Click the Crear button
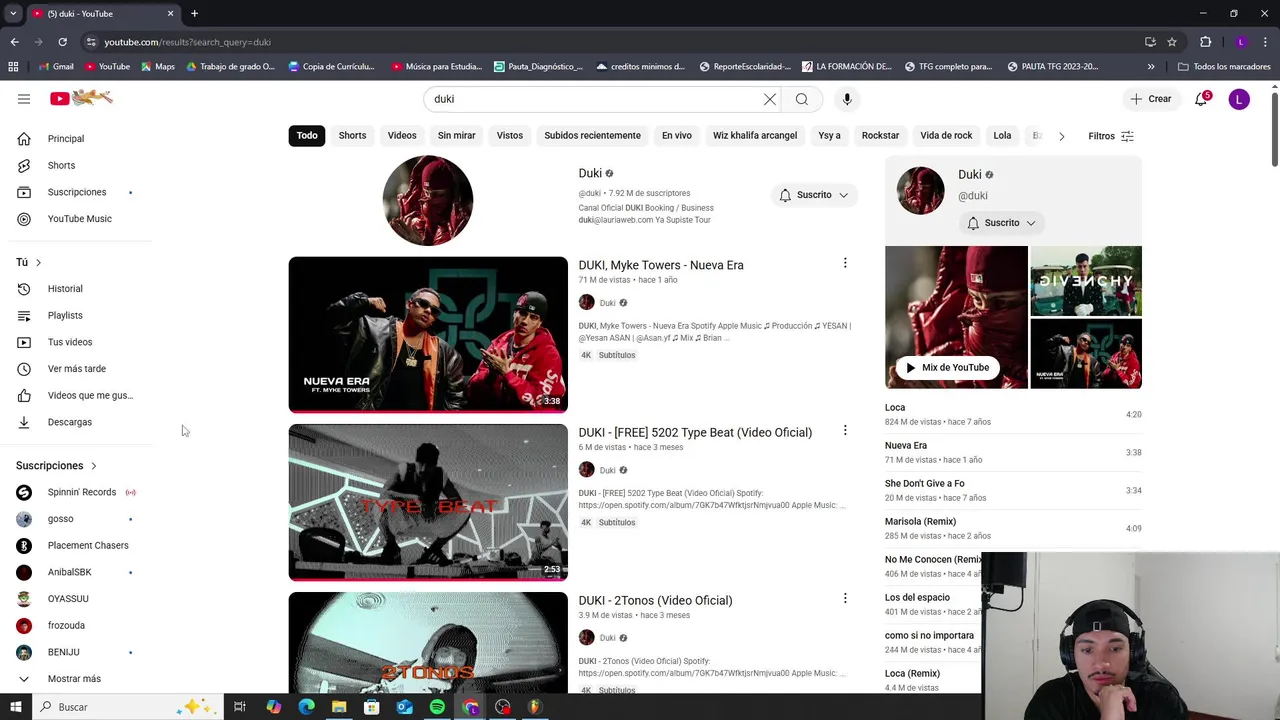The image size is (1280, 720). click(x=1150, y=99)
